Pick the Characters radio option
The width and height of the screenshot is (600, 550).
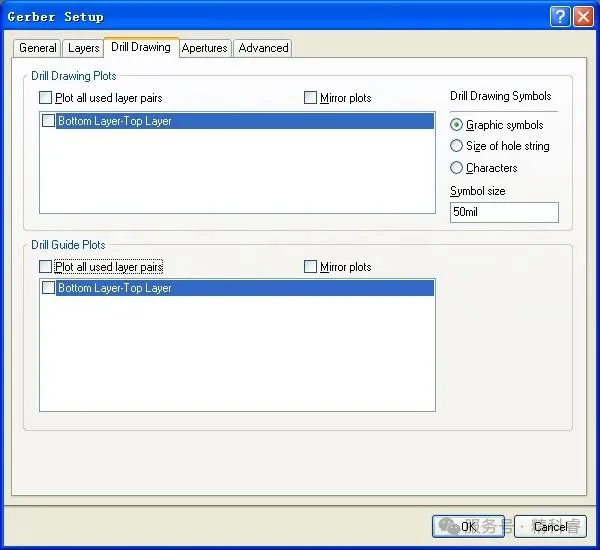click(x=457, y=168)
